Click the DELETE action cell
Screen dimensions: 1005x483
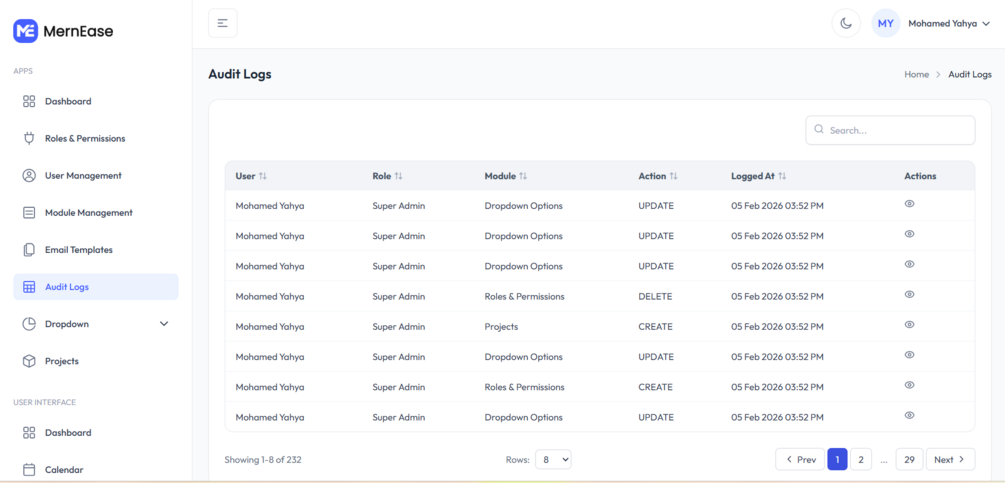(x=655, y=297)
